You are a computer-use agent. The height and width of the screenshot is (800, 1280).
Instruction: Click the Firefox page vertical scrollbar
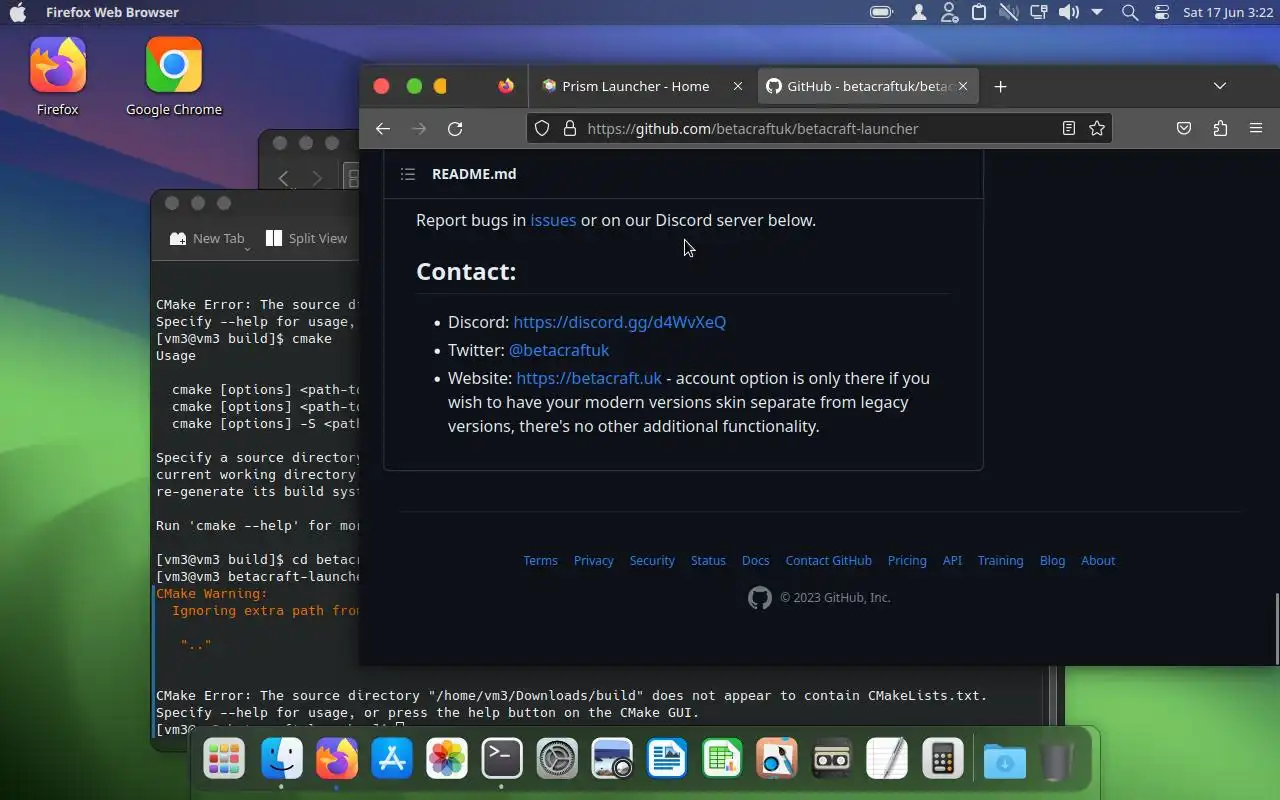[1276, 628]
